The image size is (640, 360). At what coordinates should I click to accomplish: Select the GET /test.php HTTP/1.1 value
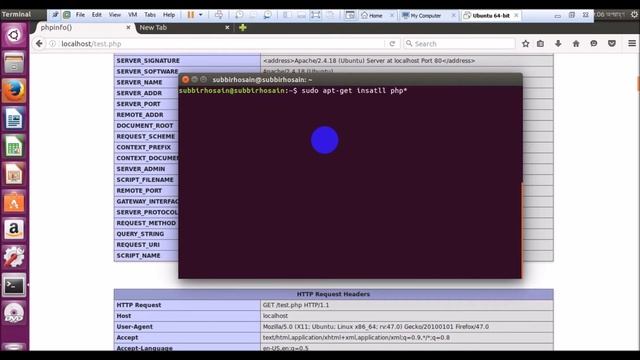(x=296, y=305)
